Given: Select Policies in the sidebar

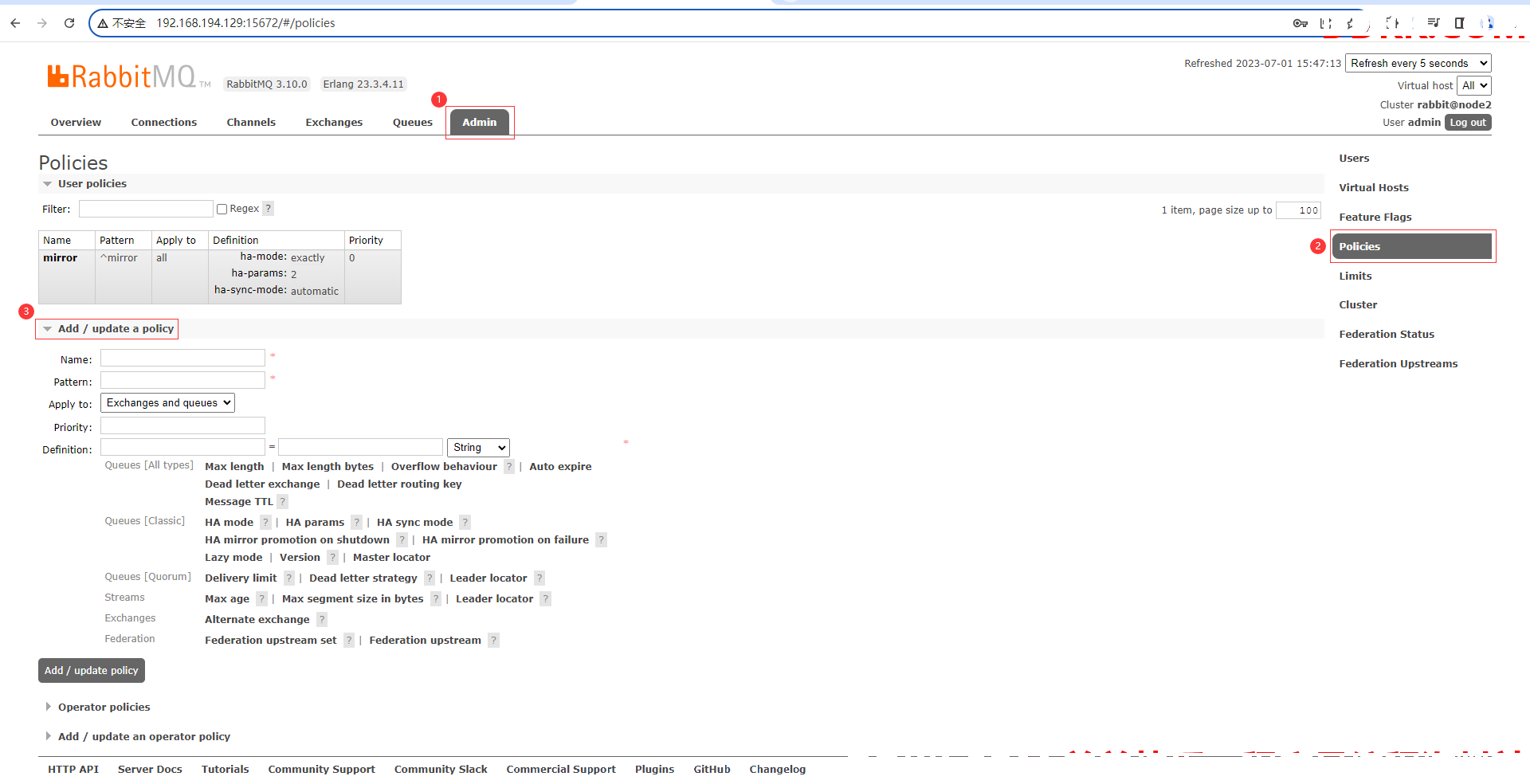Looking at the screenshot, I should pos(1411,246).
